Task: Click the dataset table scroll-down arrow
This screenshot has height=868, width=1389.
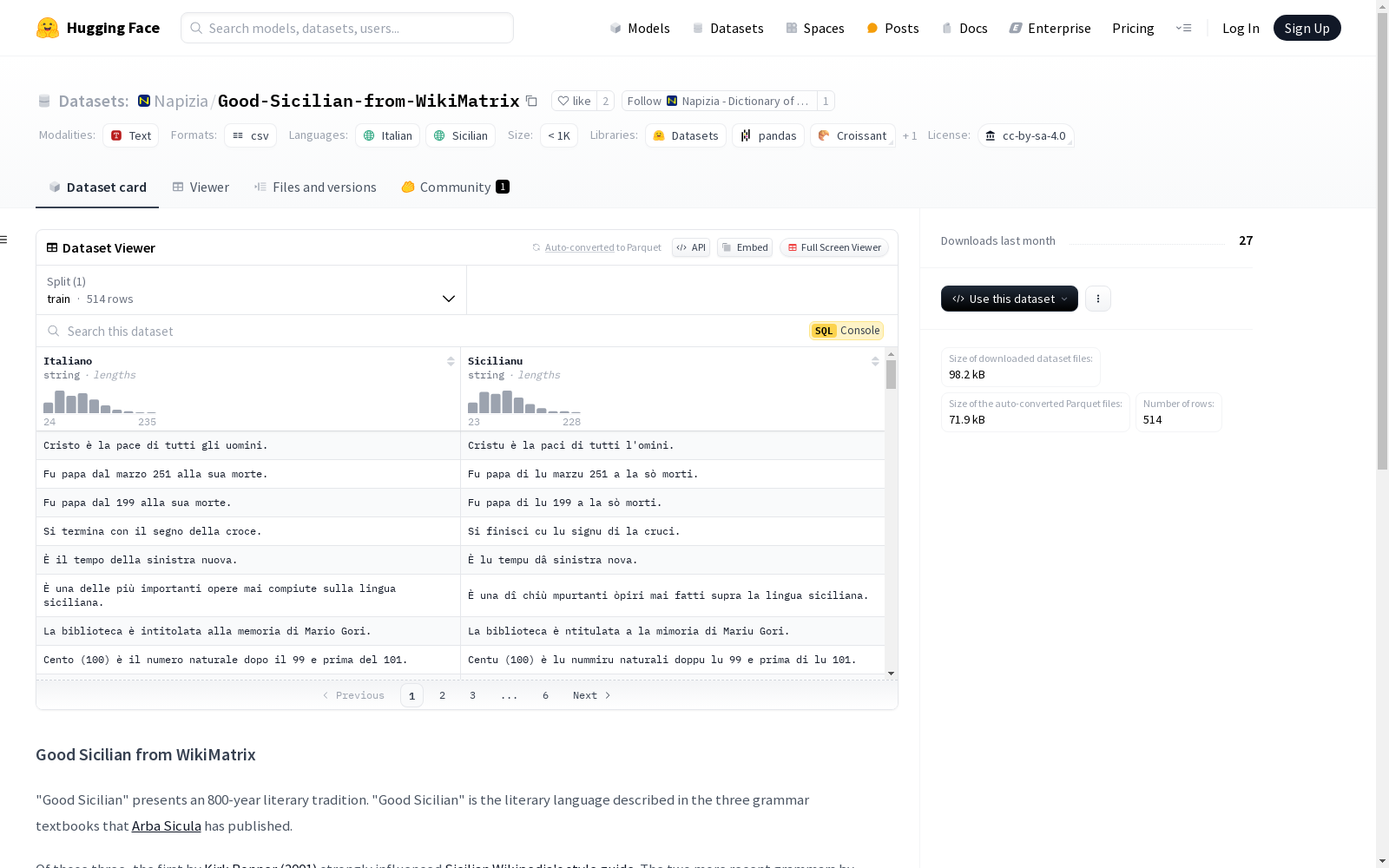Action: pyautogui.click(x=891, y=674)
